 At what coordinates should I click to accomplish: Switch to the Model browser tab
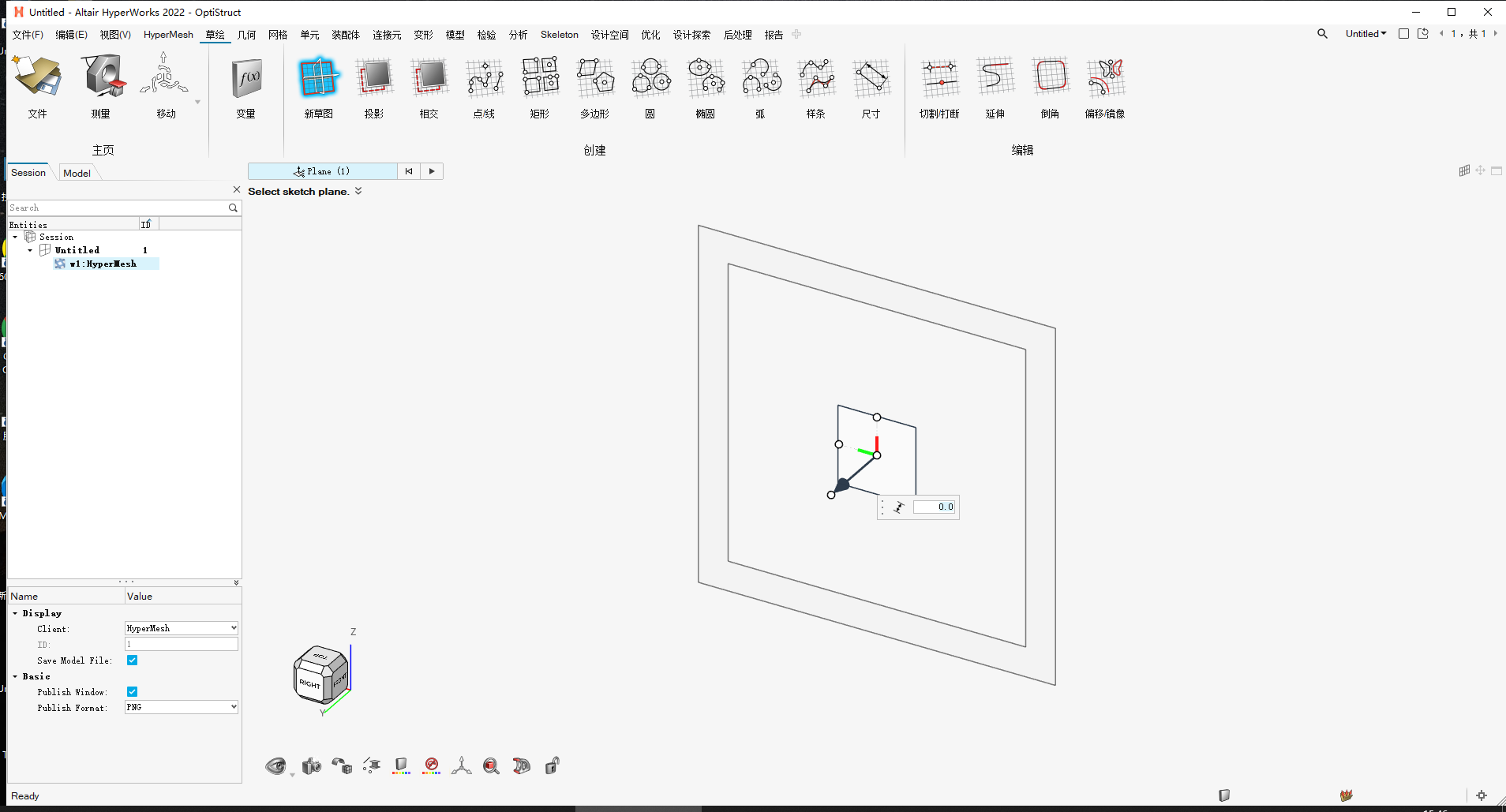[x=77, y=173]
